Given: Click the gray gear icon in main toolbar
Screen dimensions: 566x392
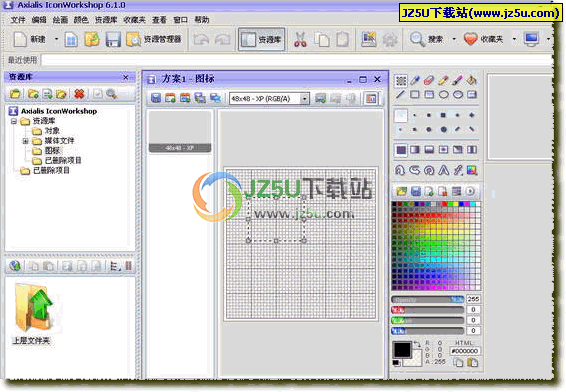Looking at the screenshot, I should click(390, 39).
